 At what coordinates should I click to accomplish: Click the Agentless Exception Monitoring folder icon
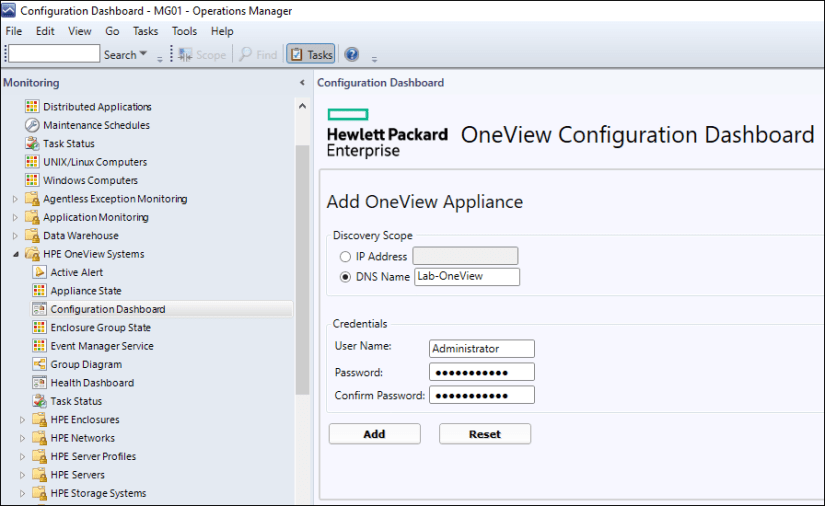[32, 199]
